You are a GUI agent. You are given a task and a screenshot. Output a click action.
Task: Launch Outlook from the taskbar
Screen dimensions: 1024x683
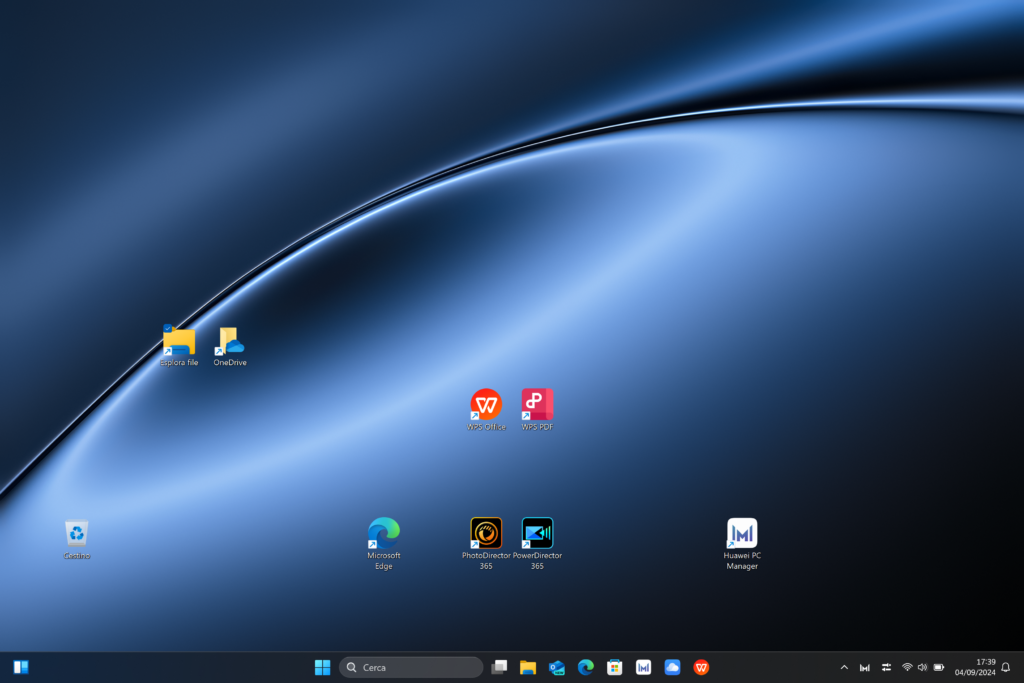pos(557,667)
